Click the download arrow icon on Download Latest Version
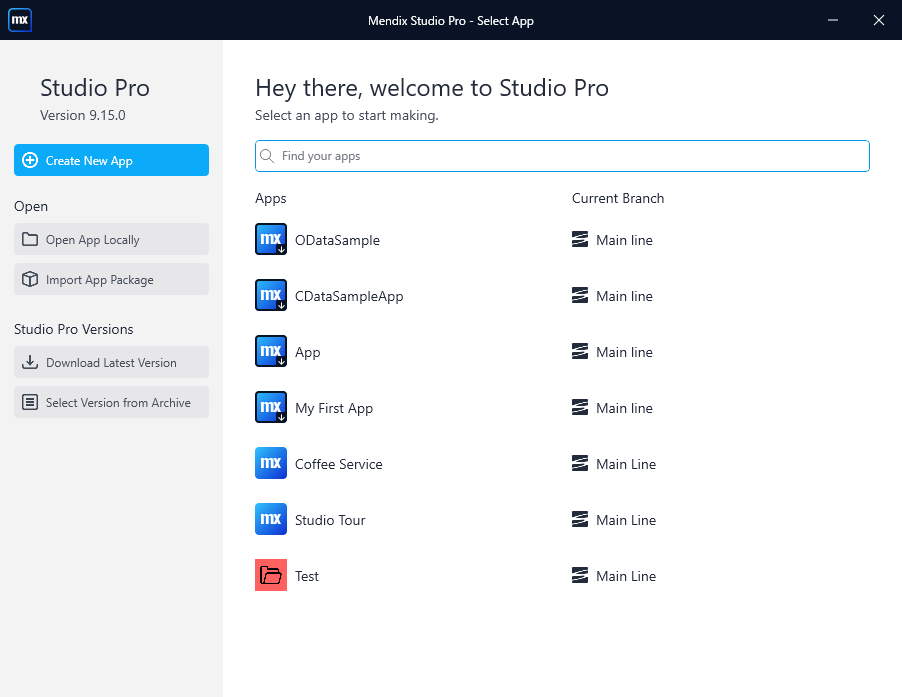The height and width of the screenshot is (697, 902). point(30,362)
